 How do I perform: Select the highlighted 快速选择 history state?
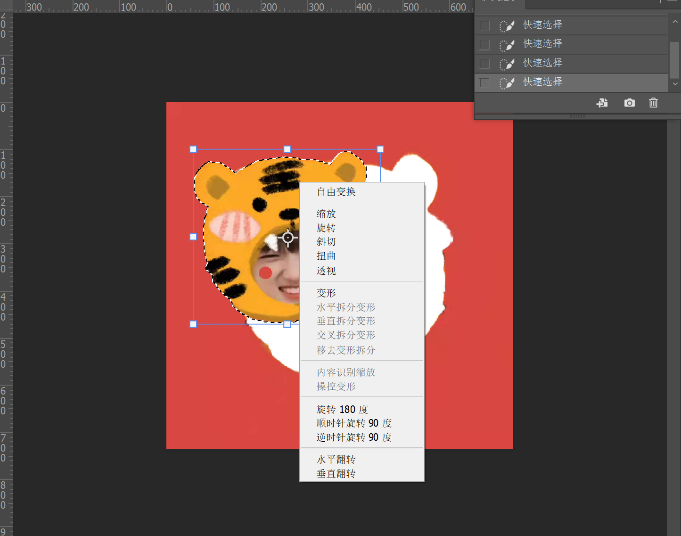[x=571, y=82]
